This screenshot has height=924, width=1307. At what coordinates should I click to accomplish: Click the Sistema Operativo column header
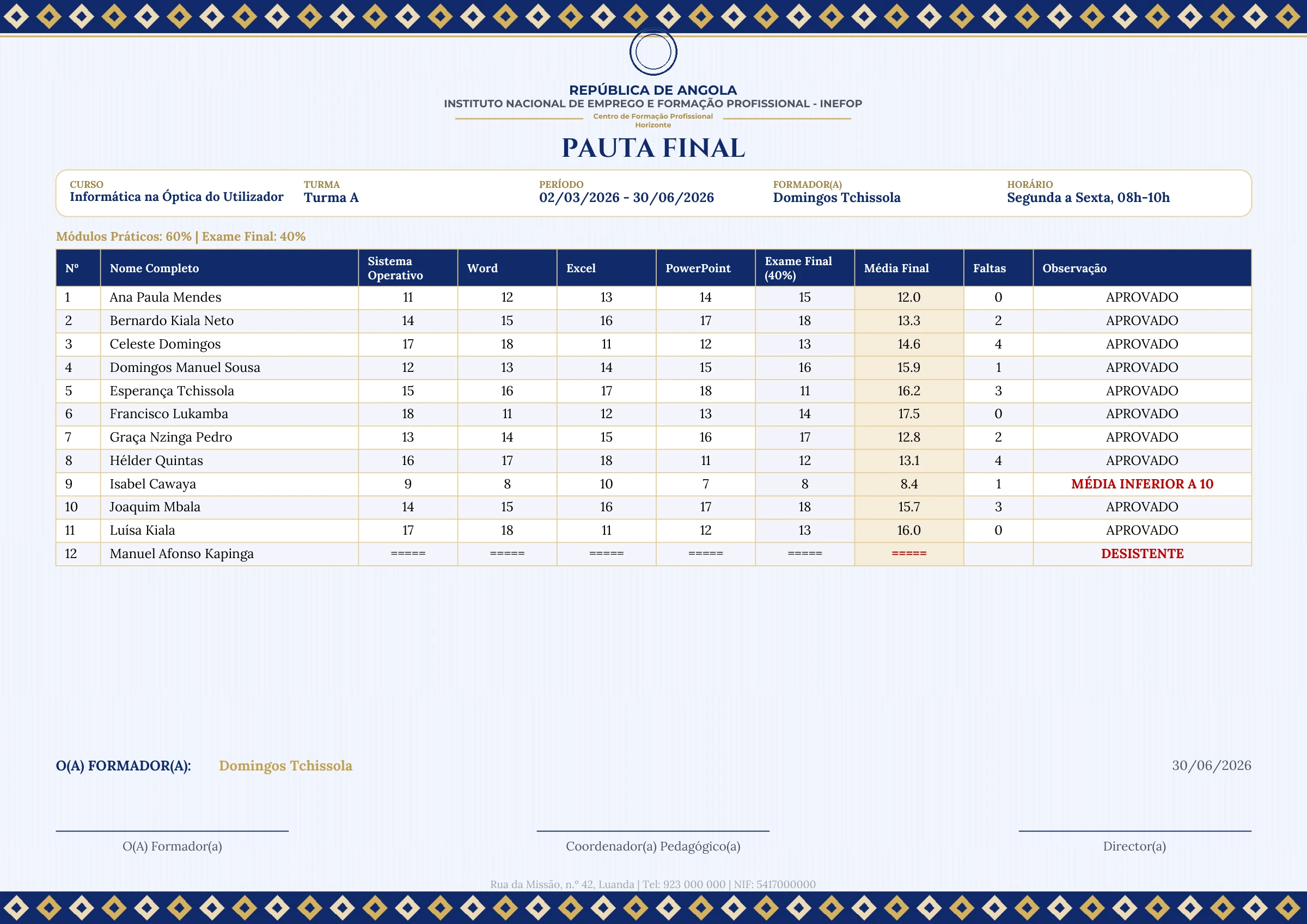point(407,268)
